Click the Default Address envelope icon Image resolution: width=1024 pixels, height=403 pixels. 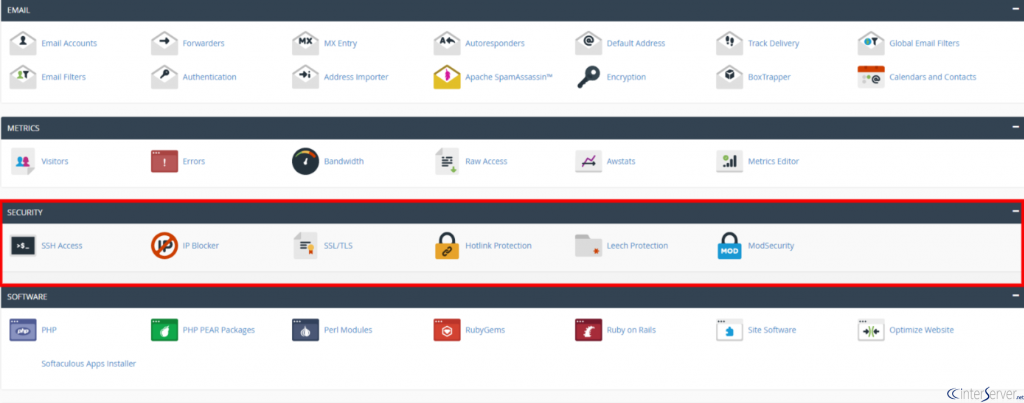[588, 43]
